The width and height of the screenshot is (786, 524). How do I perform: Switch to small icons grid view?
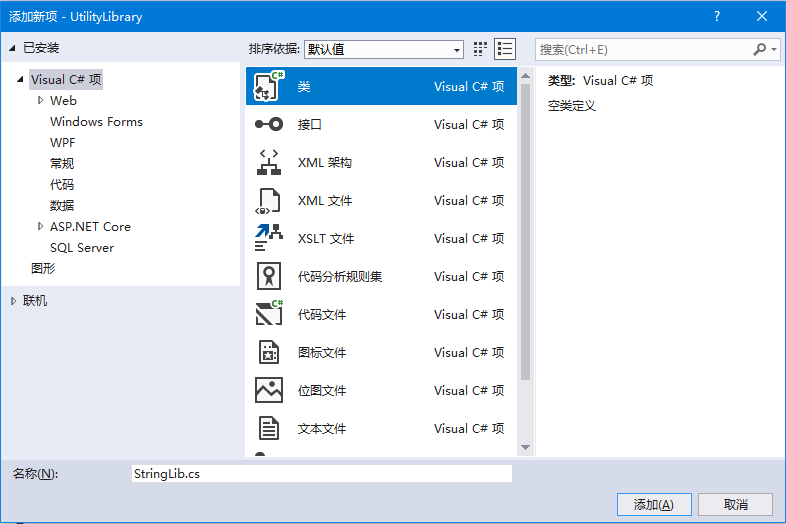tap(480, 49)
